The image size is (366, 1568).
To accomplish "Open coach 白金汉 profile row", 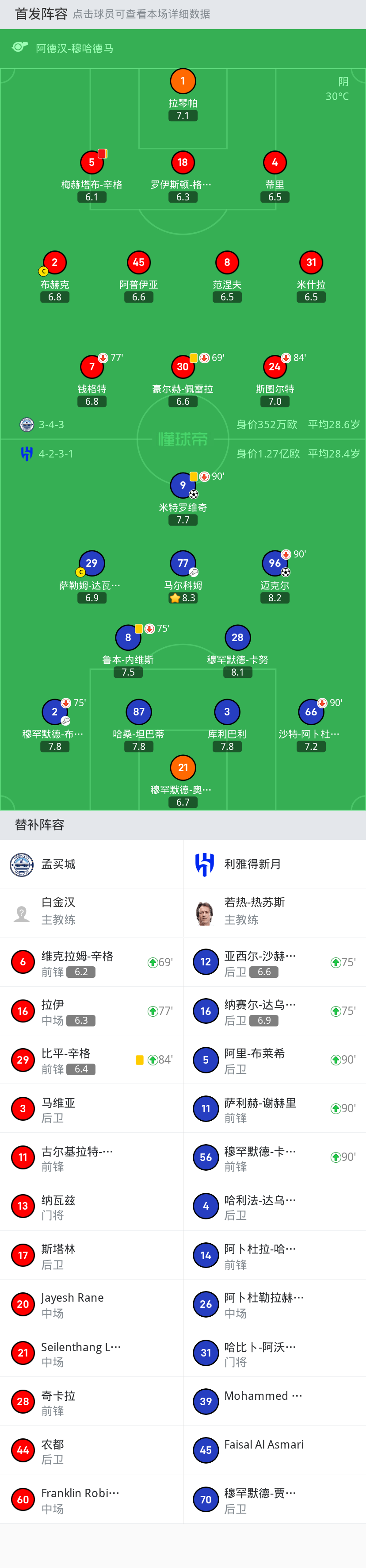I will point(91,913).
